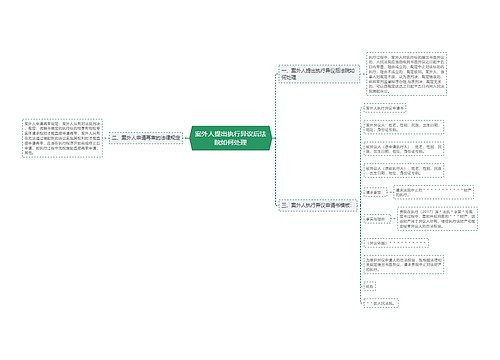Select the （异议依据） node

point(396,243)
